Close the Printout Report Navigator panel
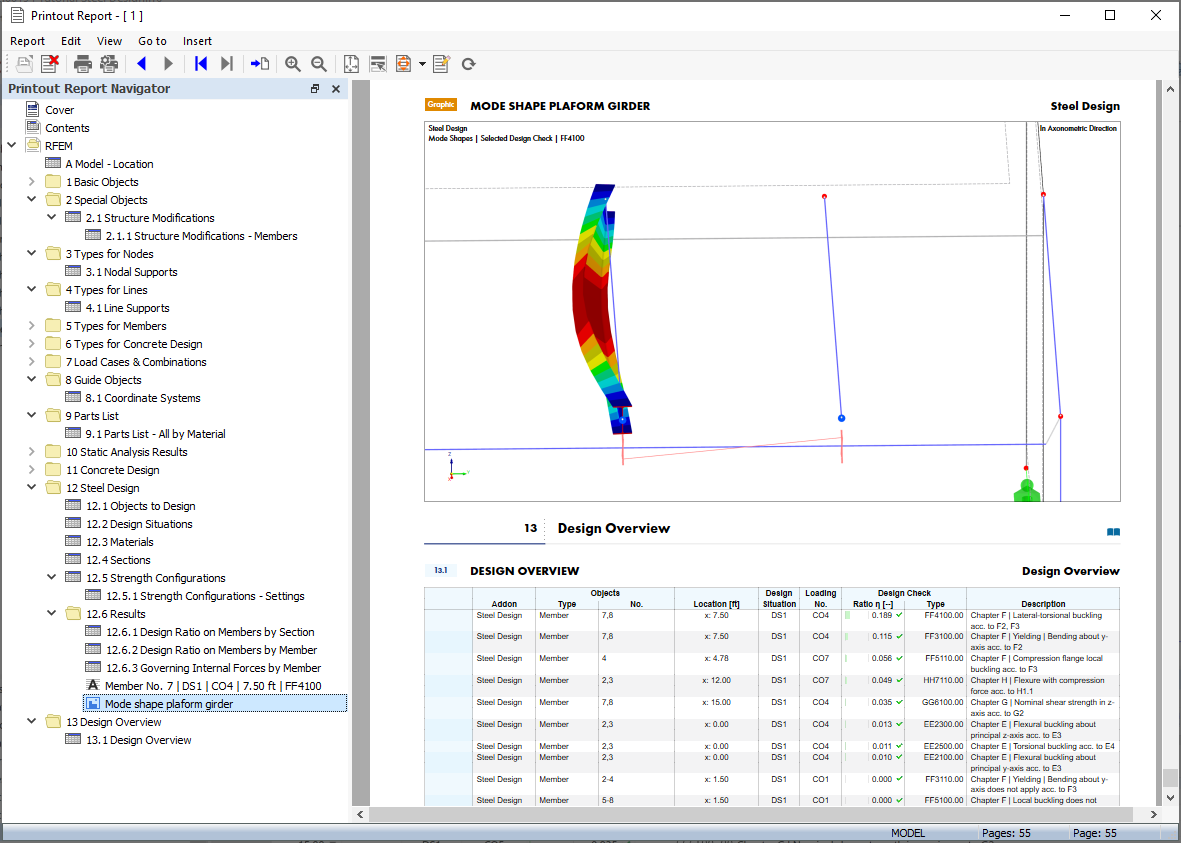 336,89
